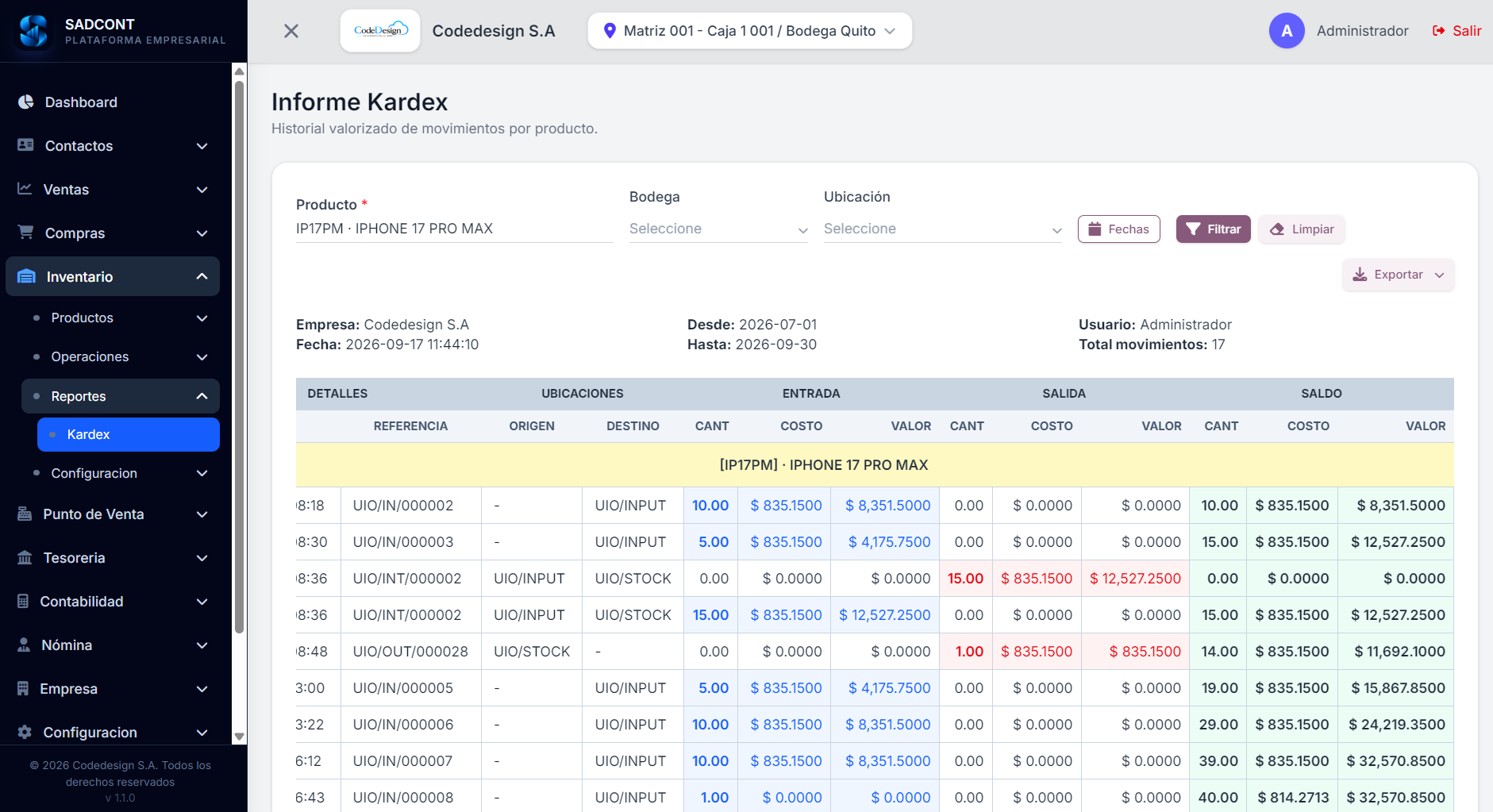Collapse the Inventario menu chevron
The image size is (1493, 812).
(202, 276)
